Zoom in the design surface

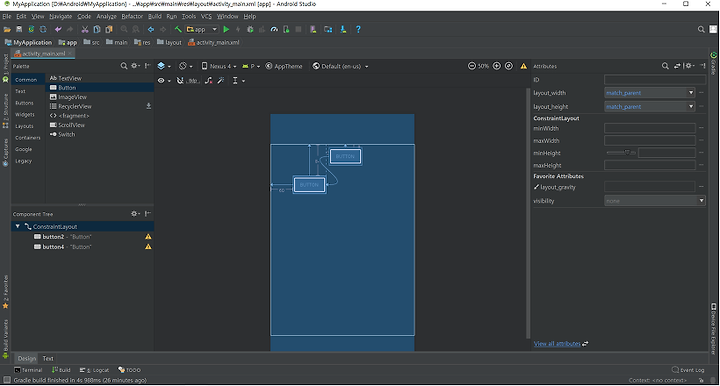(x=496, y=66)
